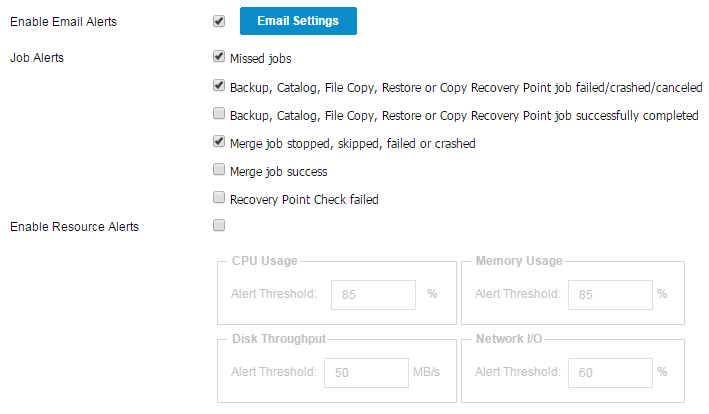Image resolution: width=709 pixels, height=414 pixels.
Task: Toggle the Missed jobs checkbox
Action: [x=219, y=56]
